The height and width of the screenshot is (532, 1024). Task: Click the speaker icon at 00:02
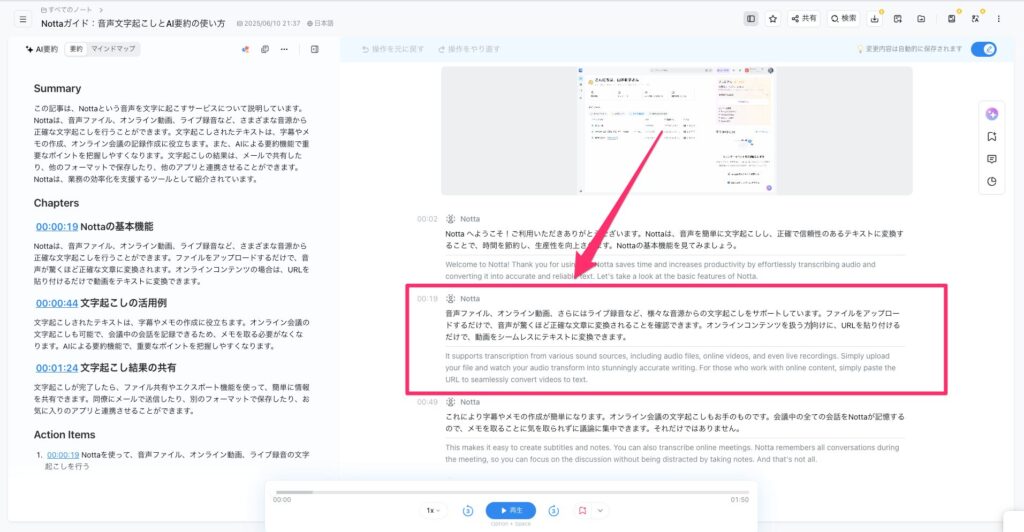(451, 219)
